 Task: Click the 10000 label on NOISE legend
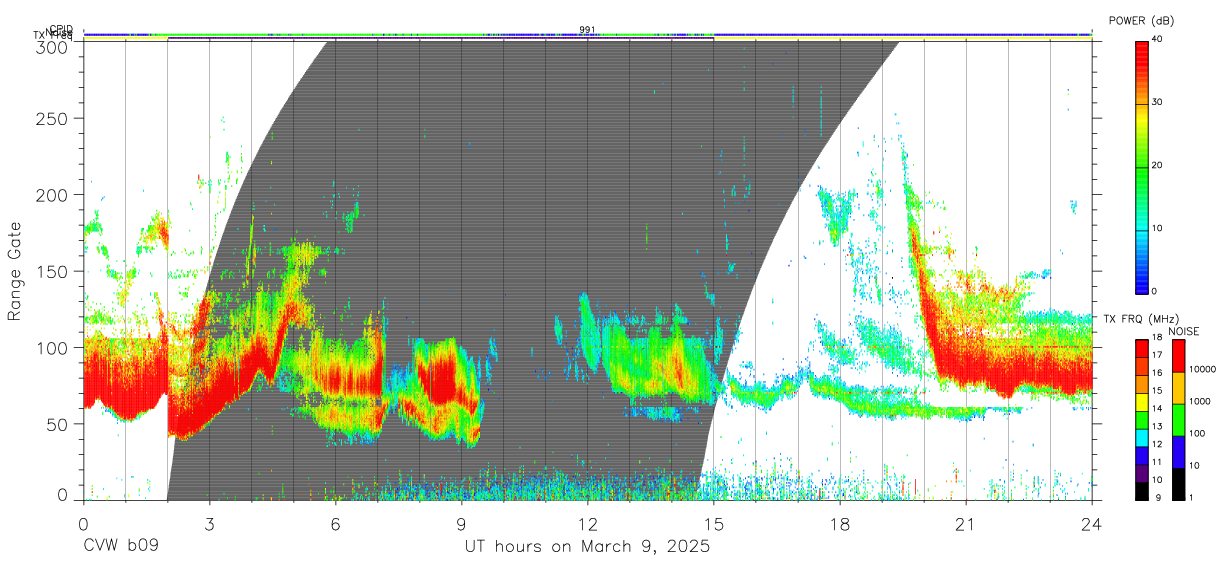click(1202, 370)
